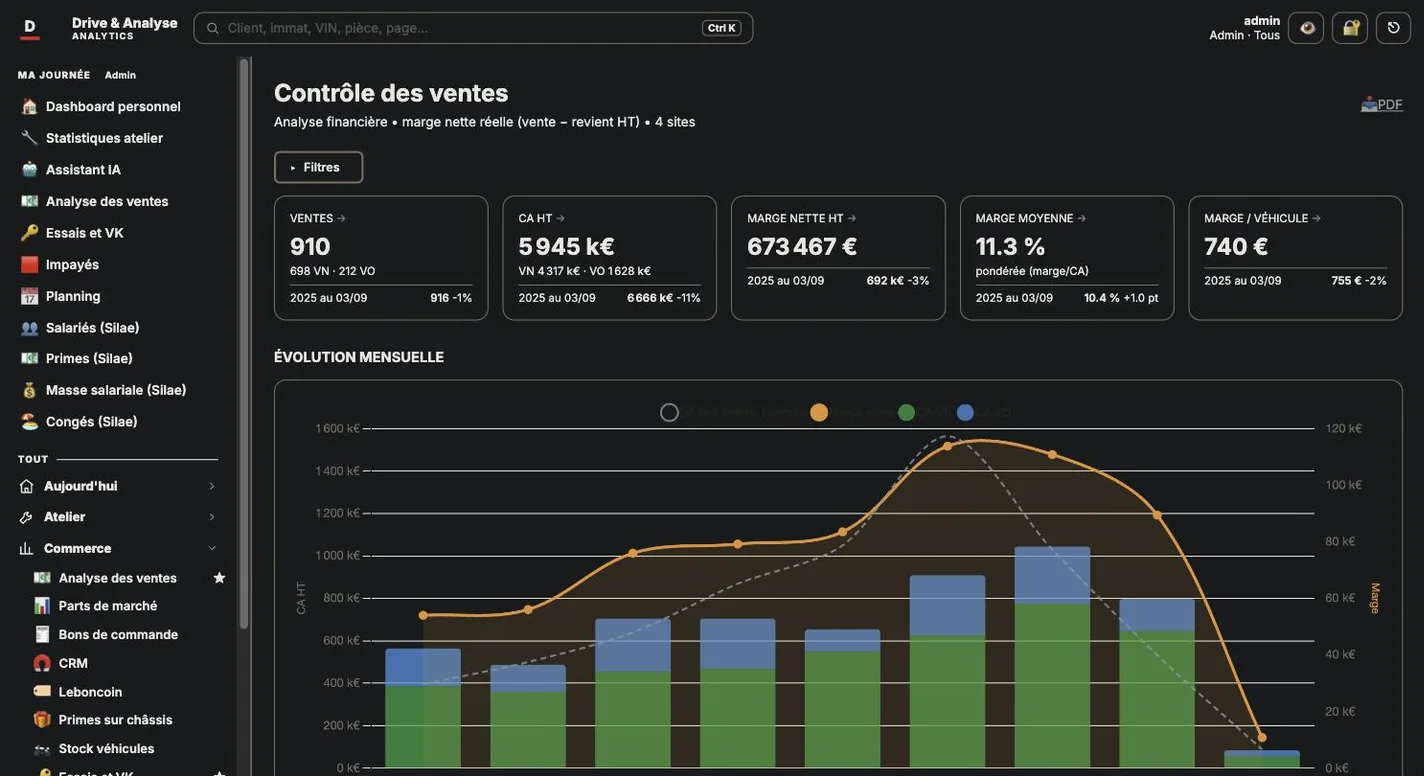Viewport: 1424px width, 776px height.
Task: Open the CRM magnet entry
Action: (73, 663)
